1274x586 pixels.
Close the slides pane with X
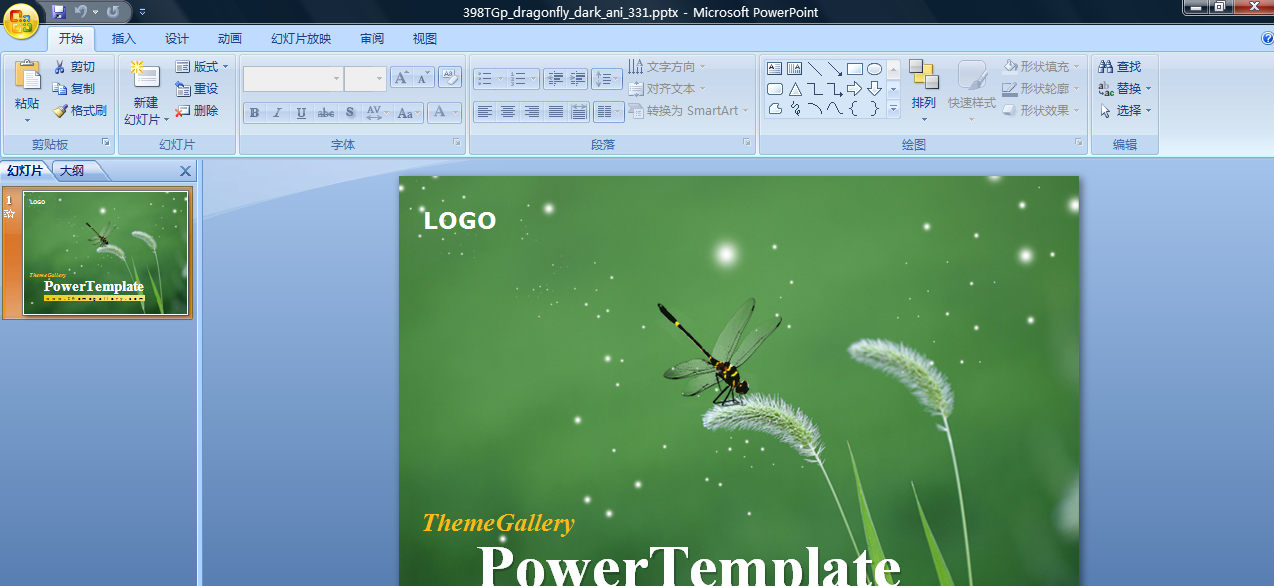pos(185,171)
